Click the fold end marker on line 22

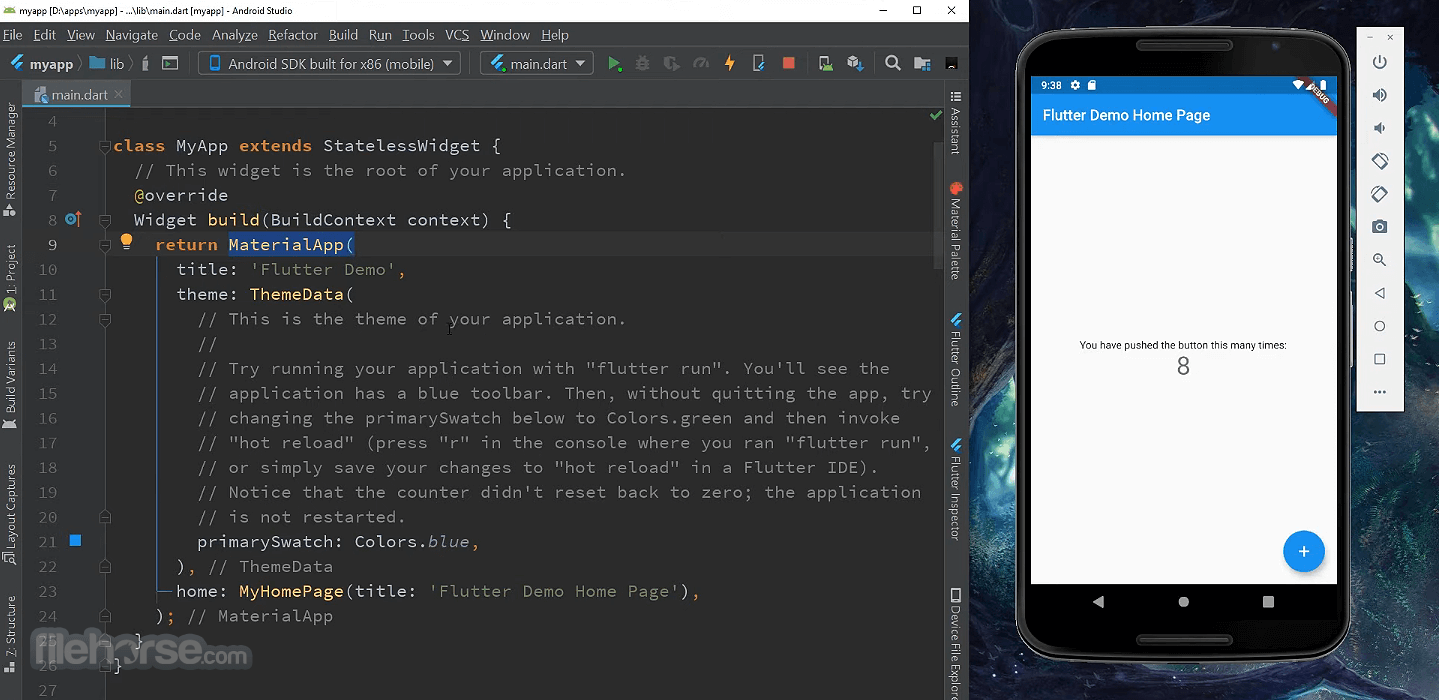(x=105, y=567)
